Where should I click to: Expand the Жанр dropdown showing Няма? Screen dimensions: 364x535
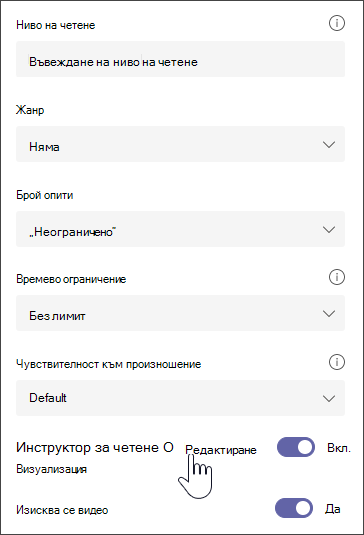click(x=180, y=144)
